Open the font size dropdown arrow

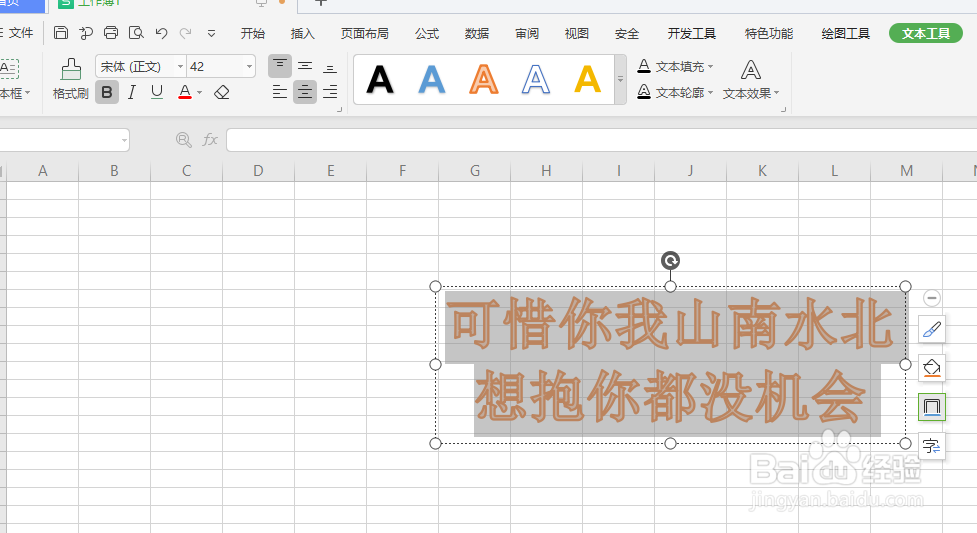click(249, 67)
